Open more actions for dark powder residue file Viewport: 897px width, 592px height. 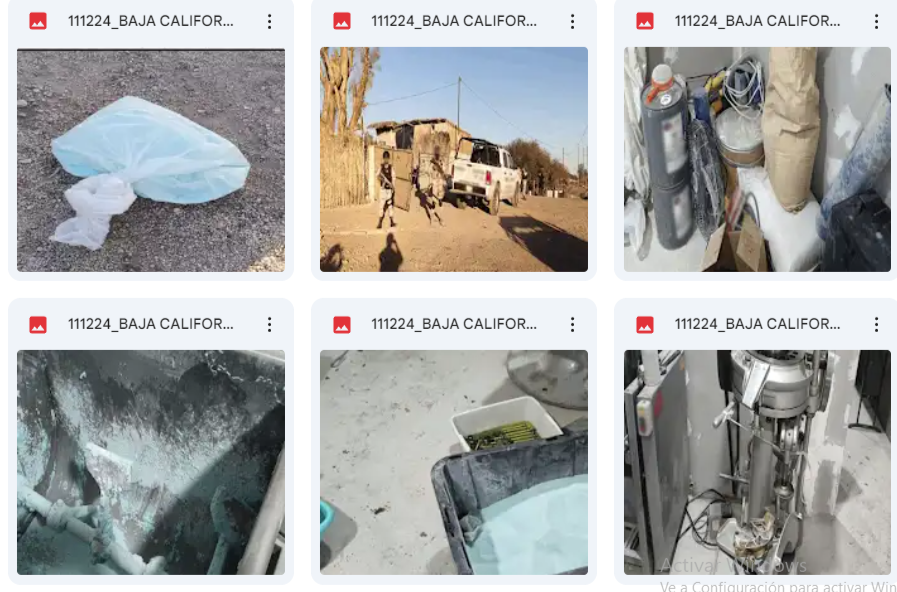point(269,325)
